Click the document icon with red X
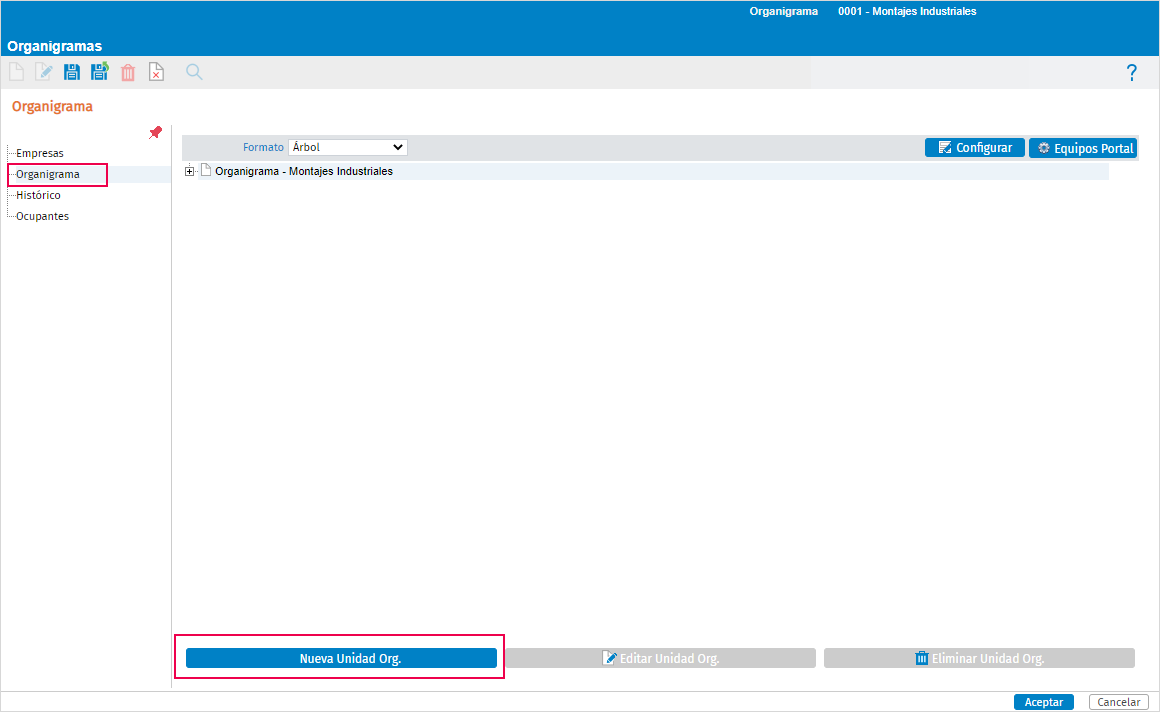 click(x=156, y=72)
